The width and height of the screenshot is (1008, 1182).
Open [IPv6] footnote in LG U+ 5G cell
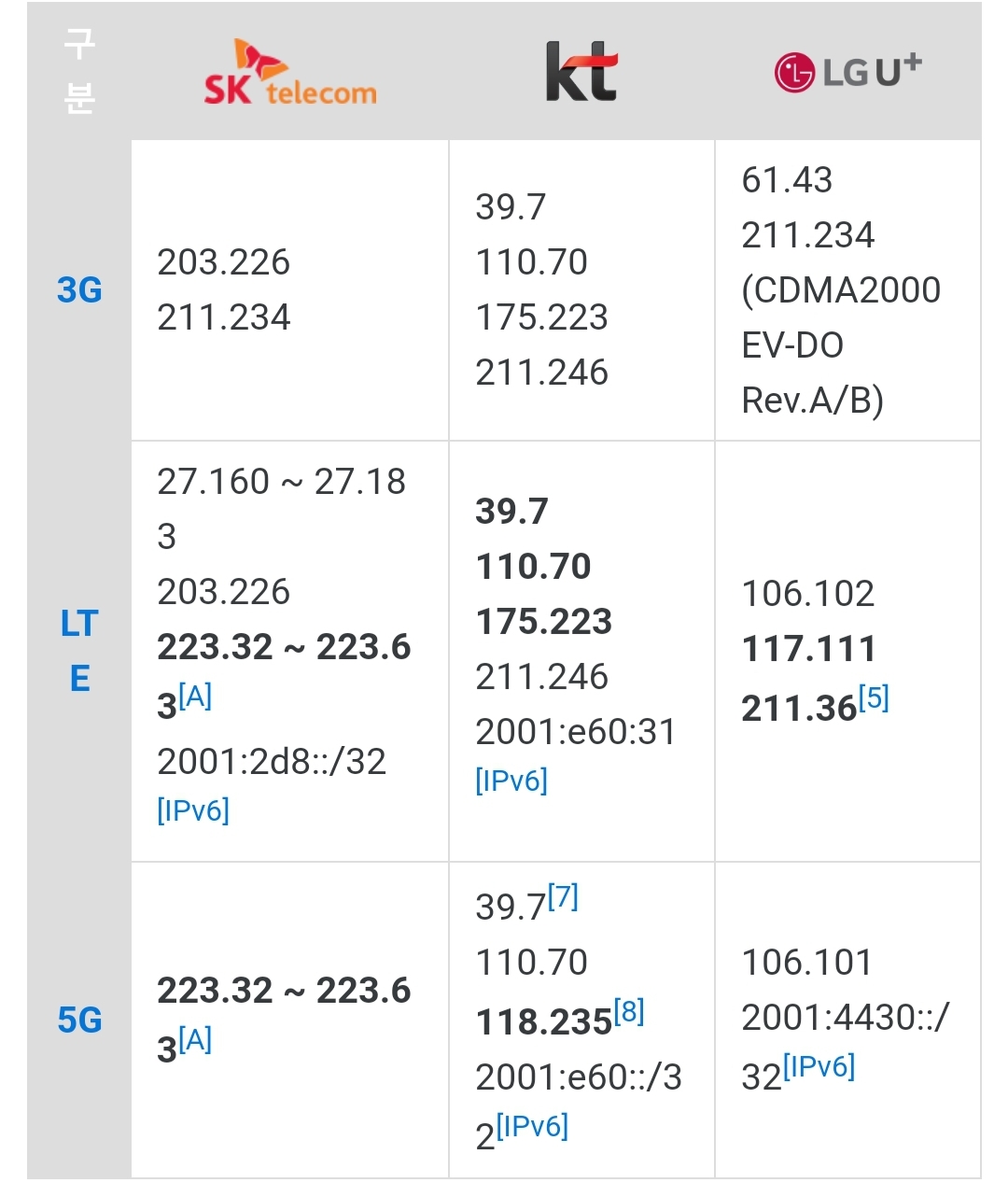click(819, 1066)
